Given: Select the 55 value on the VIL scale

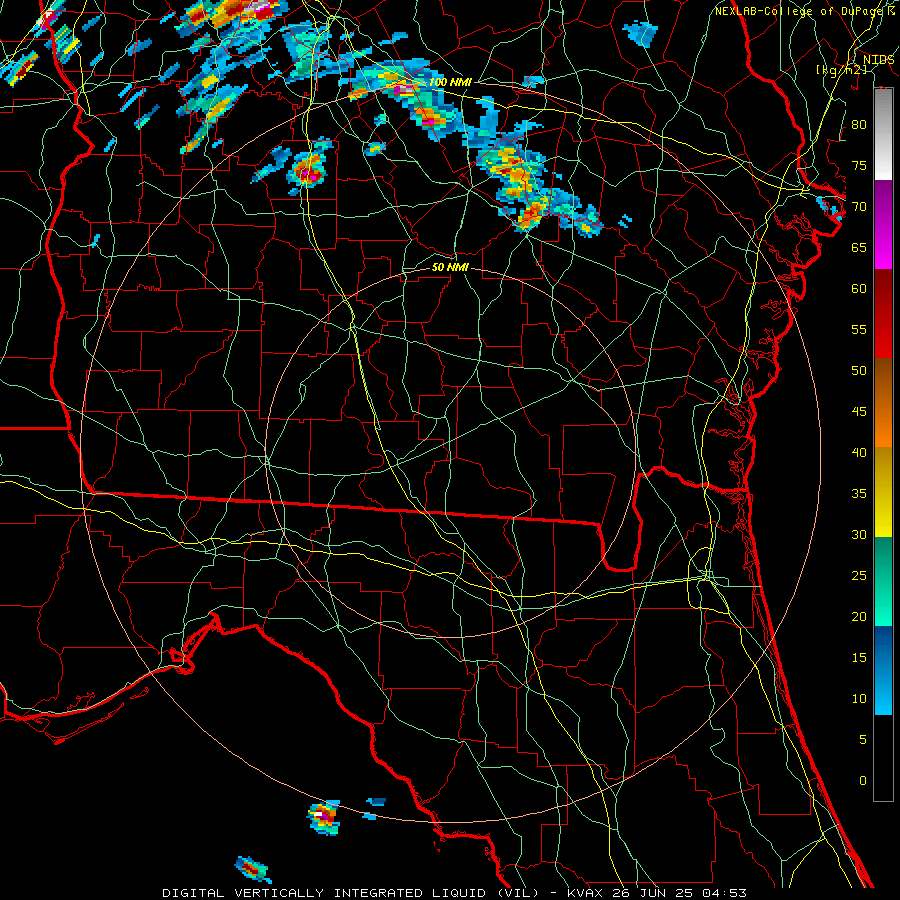Looking at the screenshot, I should click(859, 329).
